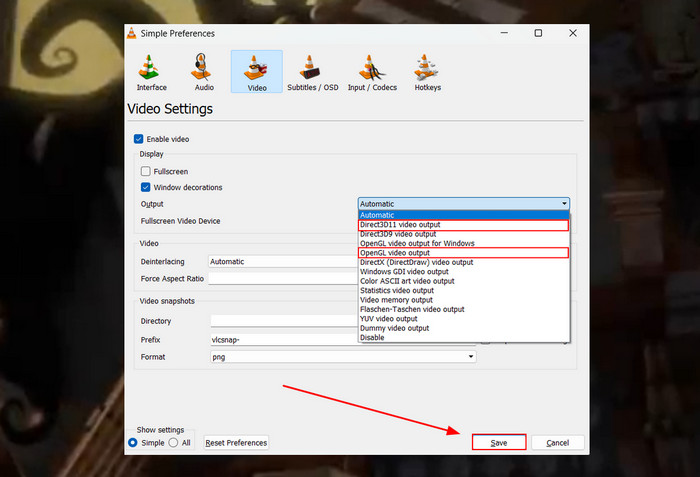
Task: Maximize the Simple Preferences window
Action: 538,33
